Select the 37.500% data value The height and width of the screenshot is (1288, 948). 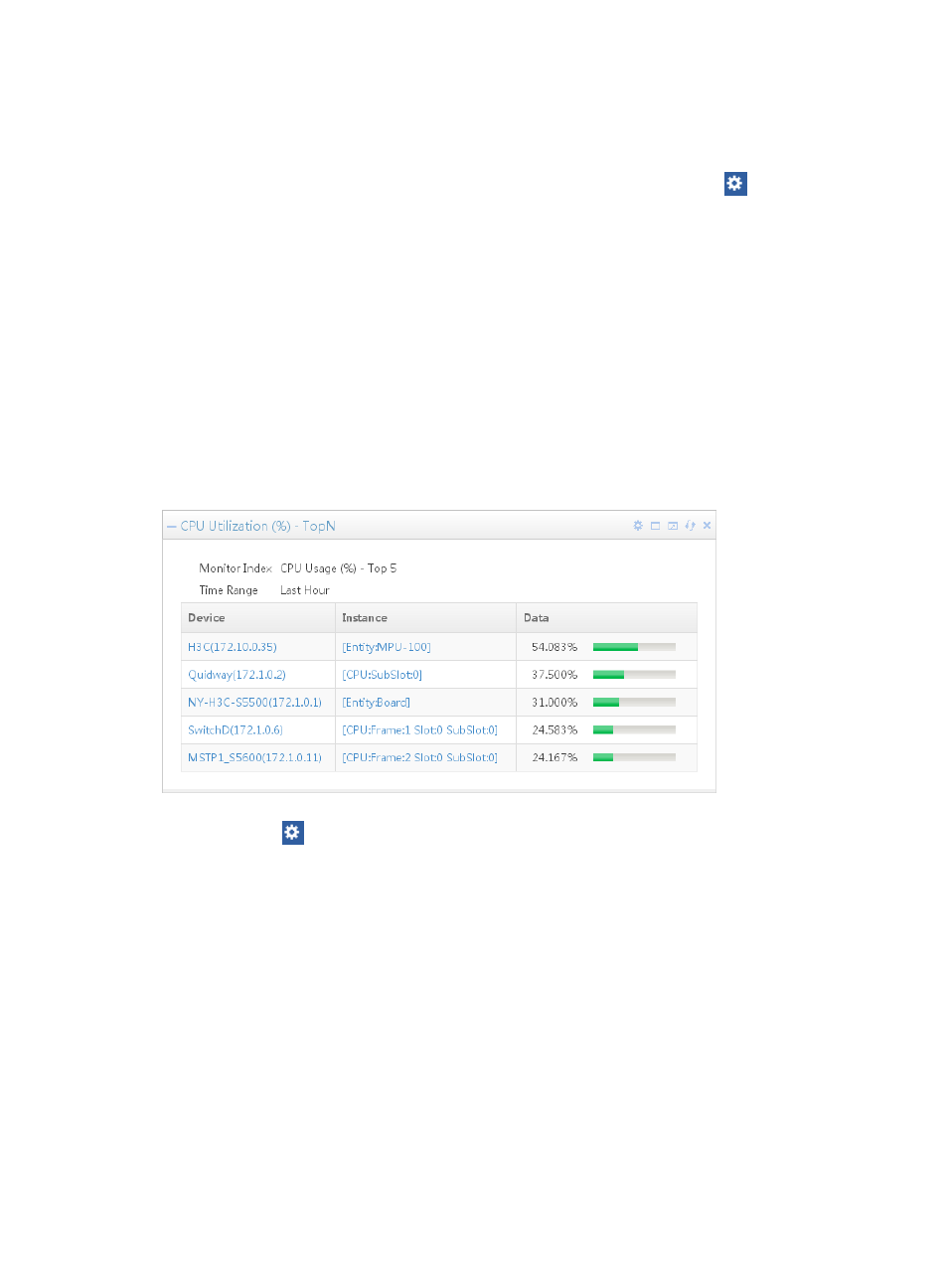[554, 675]
